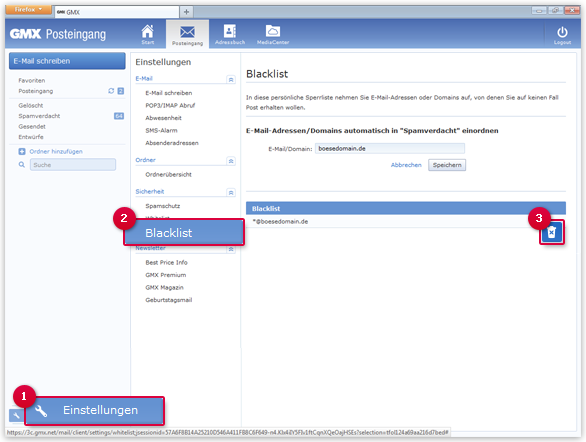Click the E-Mail schreiben button
This screenshot has width=586, height=442.
coord(67,61)
